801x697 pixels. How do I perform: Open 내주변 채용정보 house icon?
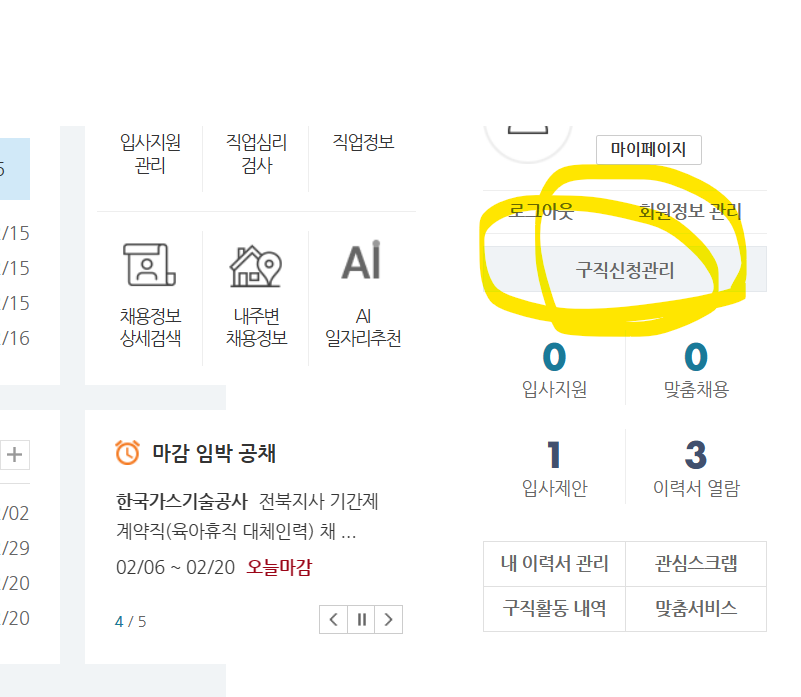pos(255,266)
